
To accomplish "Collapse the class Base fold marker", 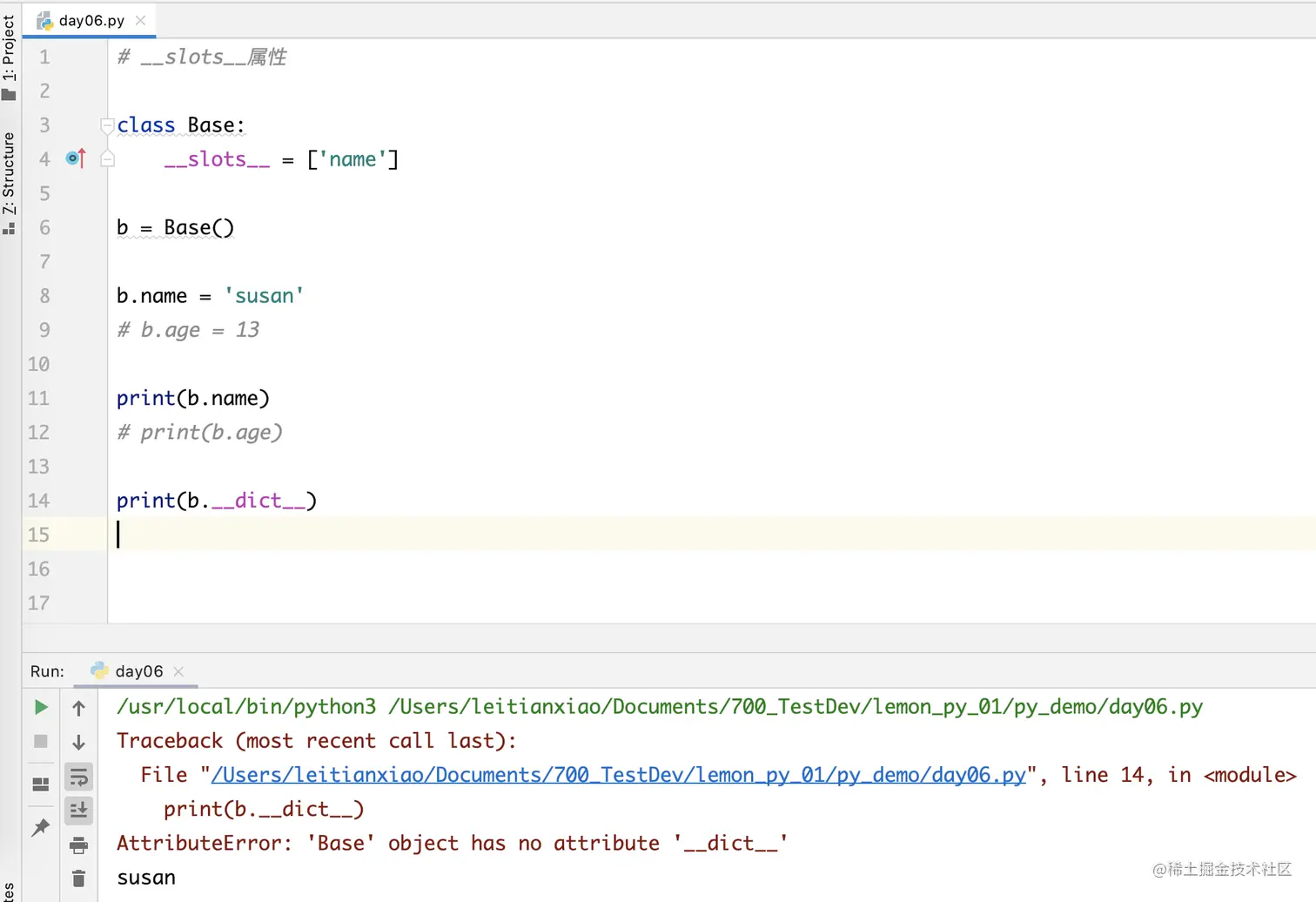I will coord(107,125).
